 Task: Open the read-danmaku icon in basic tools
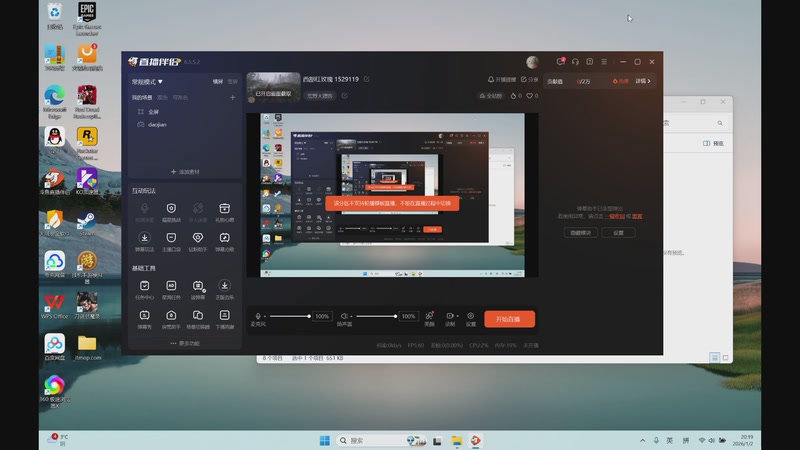197,286
